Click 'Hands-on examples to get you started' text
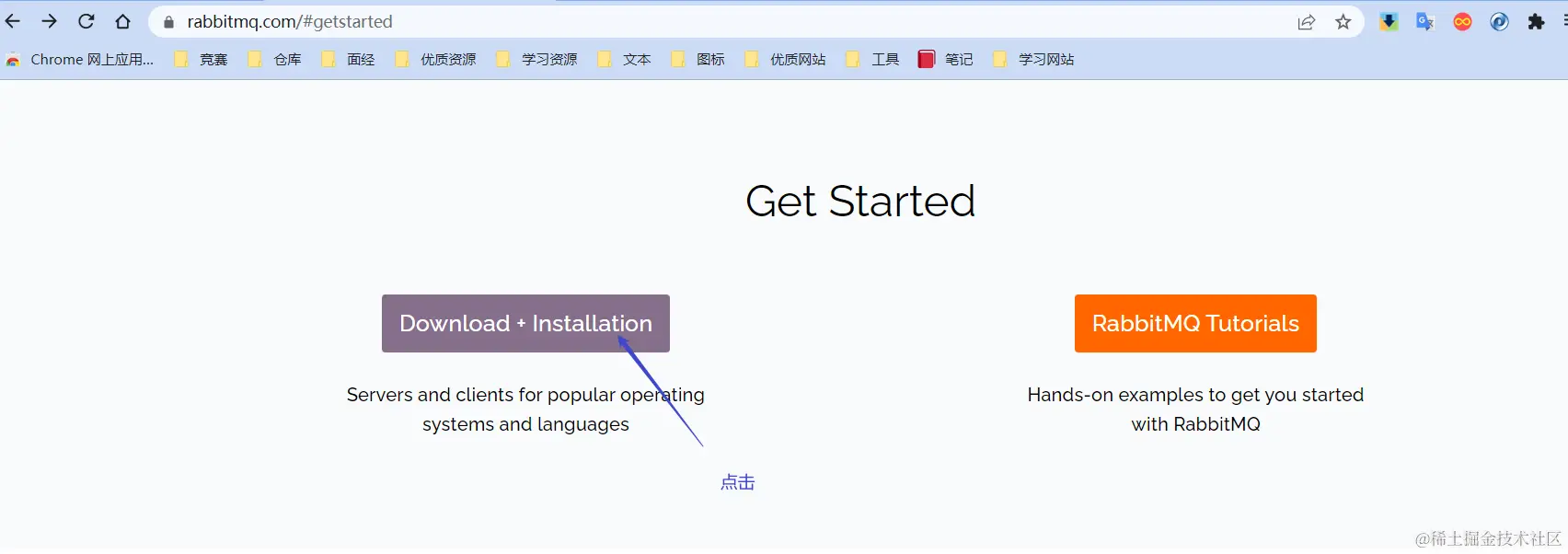The height and width of the screenshot is (554, 1568). coord(1195,395)
